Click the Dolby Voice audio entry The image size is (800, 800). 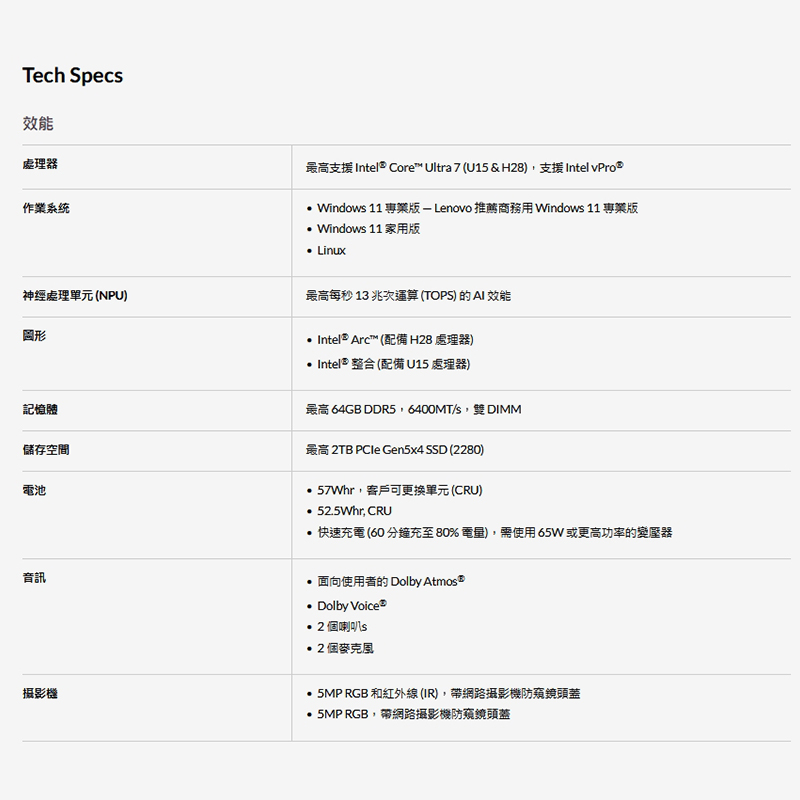click(351, 606)
